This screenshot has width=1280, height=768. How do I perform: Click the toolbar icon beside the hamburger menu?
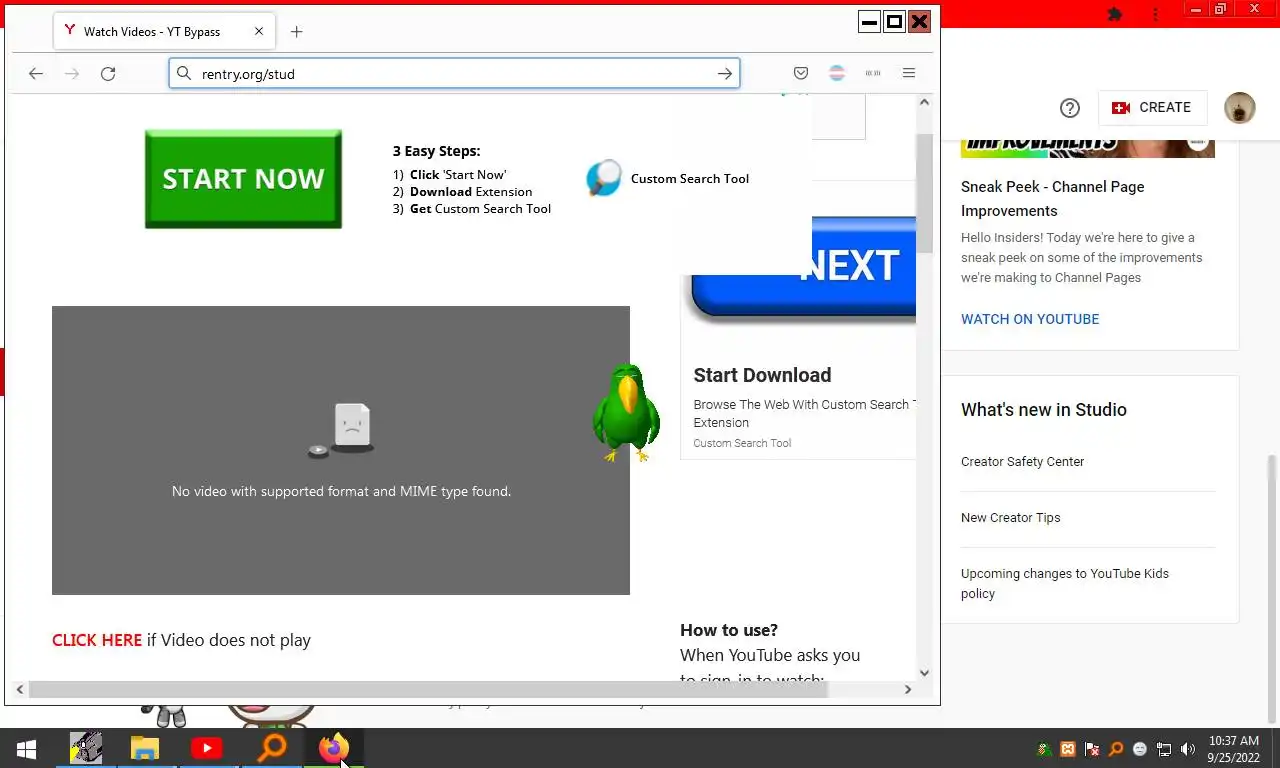tap(873, 73)
